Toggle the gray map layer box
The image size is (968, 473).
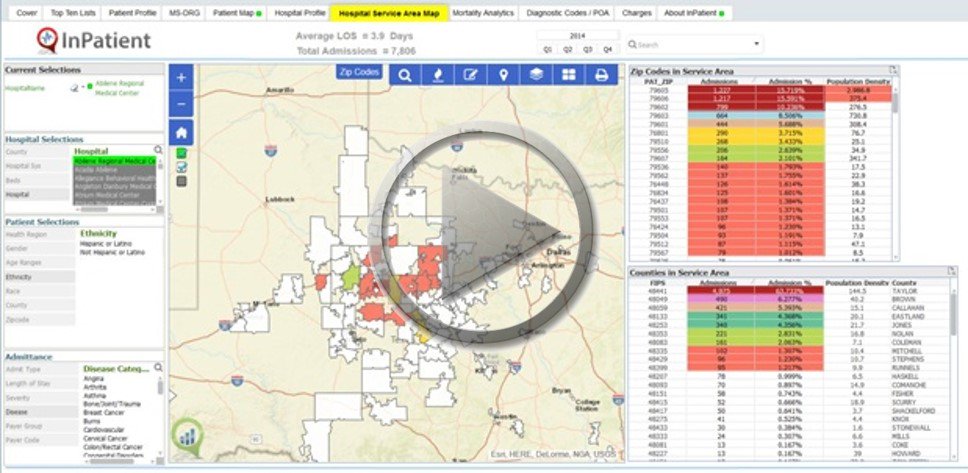(x=182, y=182)
